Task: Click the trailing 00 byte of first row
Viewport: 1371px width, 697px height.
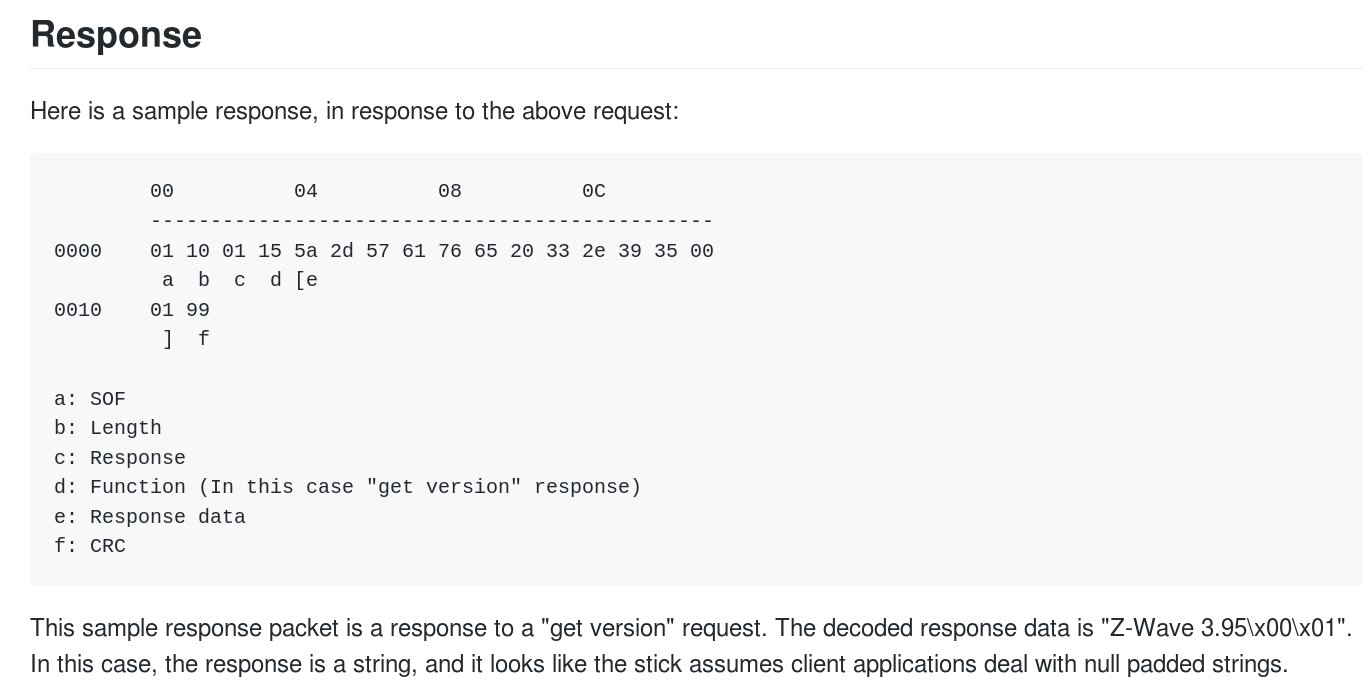Action: tap(702, 251)
